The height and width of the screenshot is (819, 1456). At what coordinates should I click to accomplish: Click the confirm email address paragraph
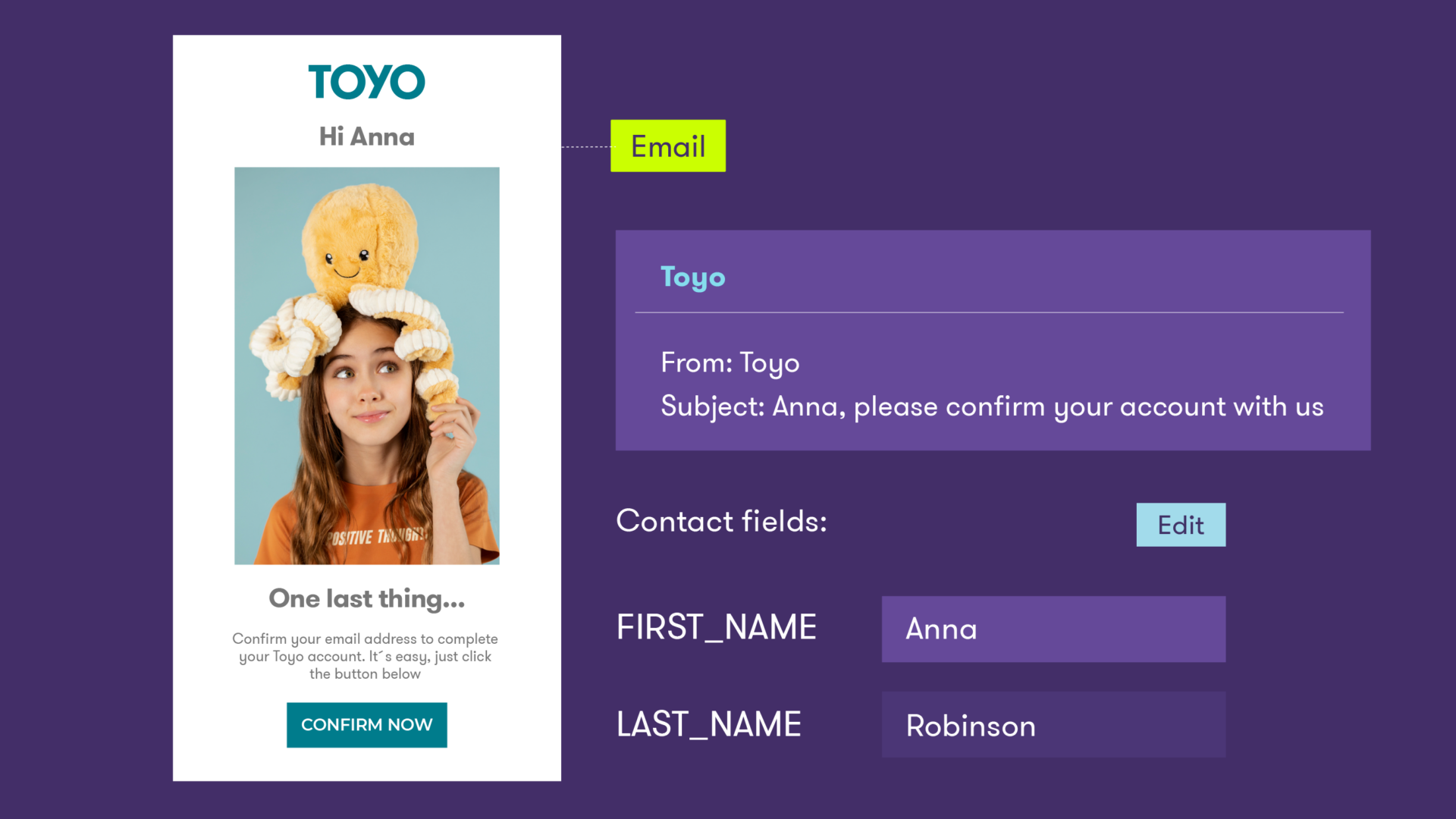tap(365, 656)
